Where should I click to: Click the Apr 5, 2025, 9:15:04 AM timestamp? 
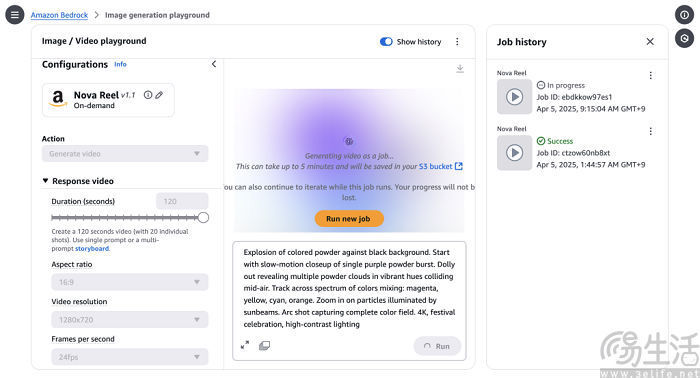(591, 108)
